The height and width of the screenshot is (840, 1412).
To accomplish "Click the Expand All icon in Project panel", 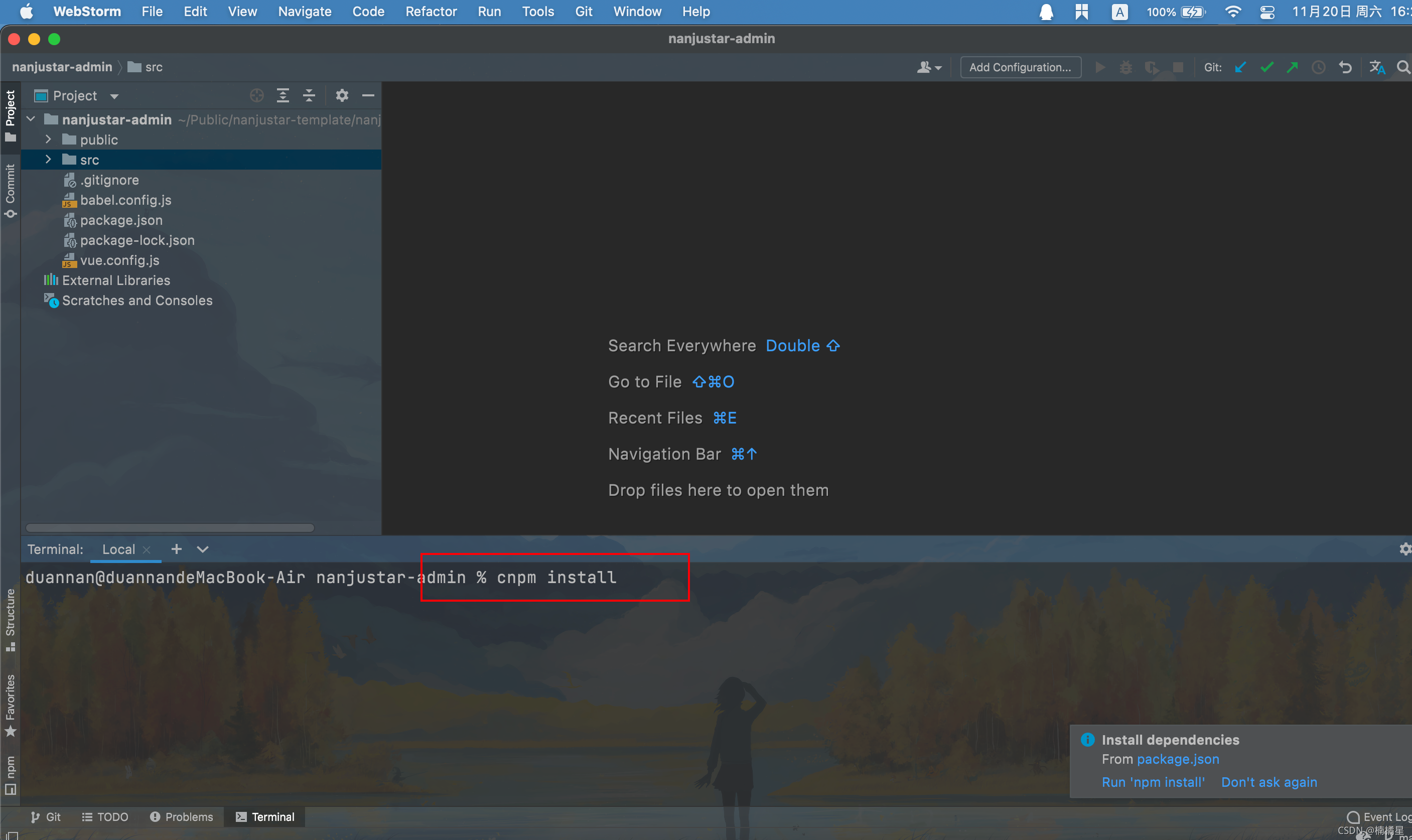I will click(x=283, y=96).
